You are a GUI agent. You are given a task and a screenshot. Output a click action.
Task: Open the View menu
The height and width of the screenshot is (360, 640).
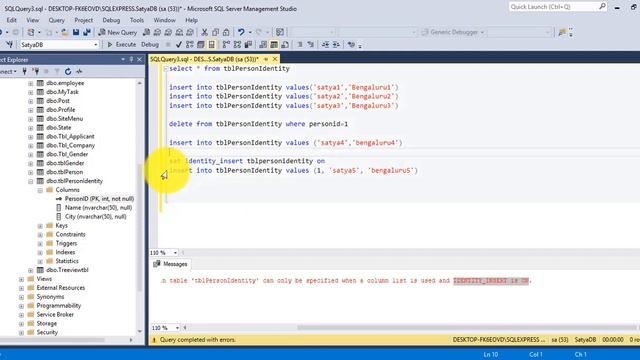point(33,20)
